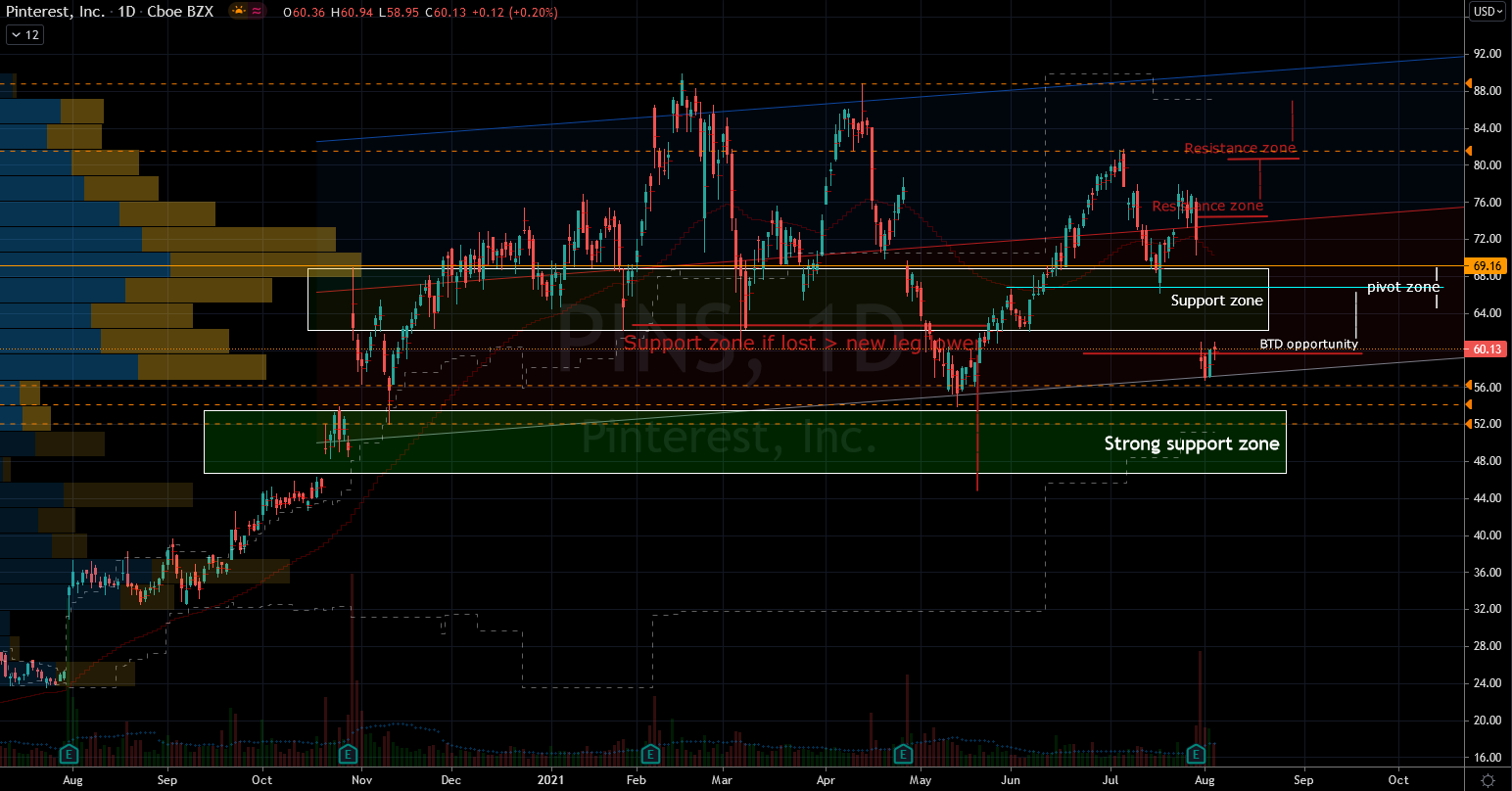Click the orange arrow marker near 54.00
Screen dimensions: 1512x791
coord(1470,403)
